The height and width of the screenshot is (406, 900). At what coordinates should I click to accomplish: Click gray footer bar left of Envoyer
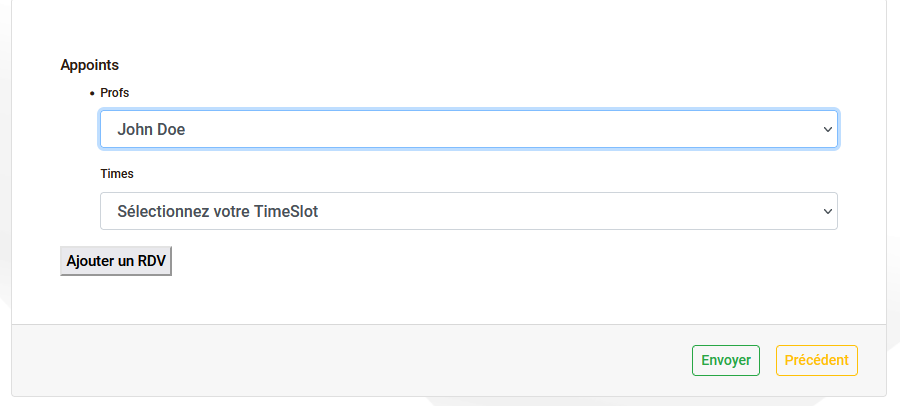(350, 360)
